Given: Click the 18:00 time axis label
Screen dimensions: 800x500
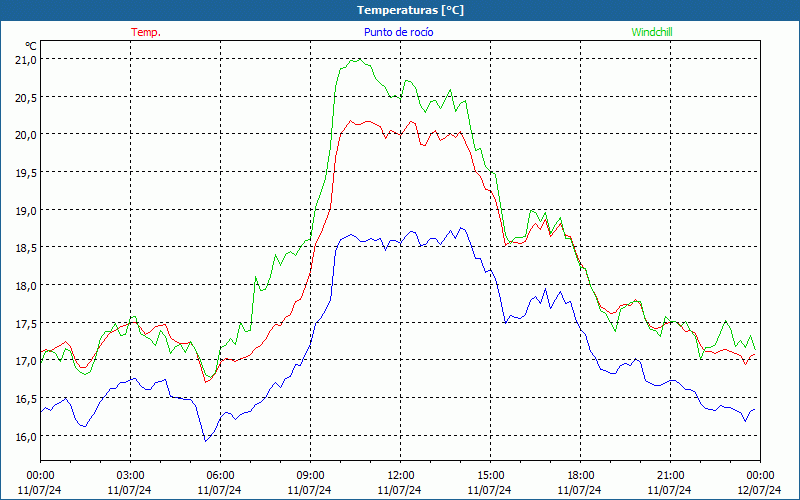Looking at the screenshot, I should tap(580, 476).
